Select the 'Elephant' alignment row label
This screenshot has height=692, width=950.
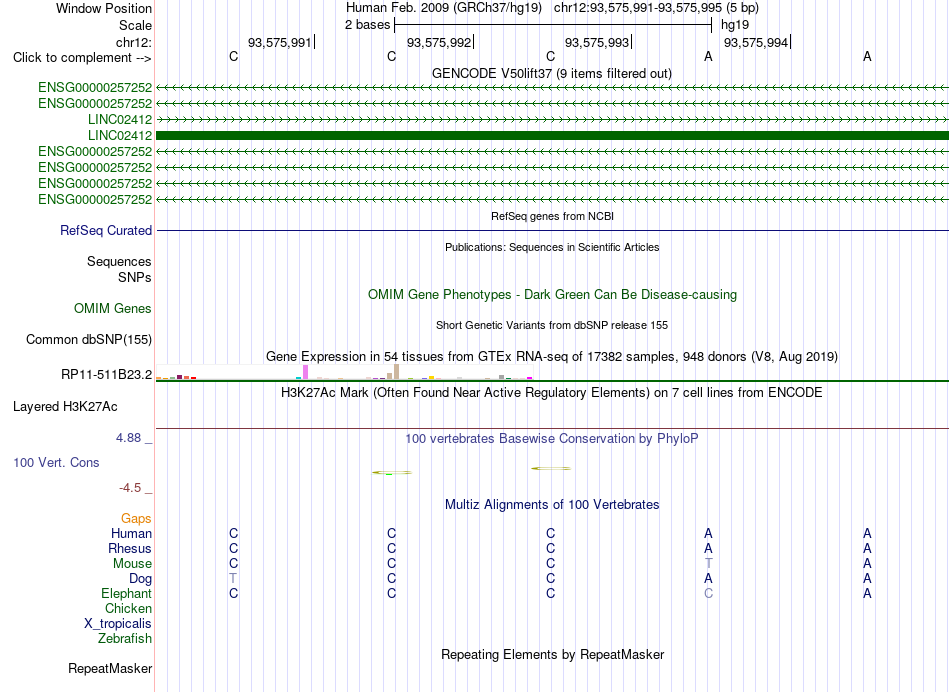pyautogui.click(x=127, y=593)
